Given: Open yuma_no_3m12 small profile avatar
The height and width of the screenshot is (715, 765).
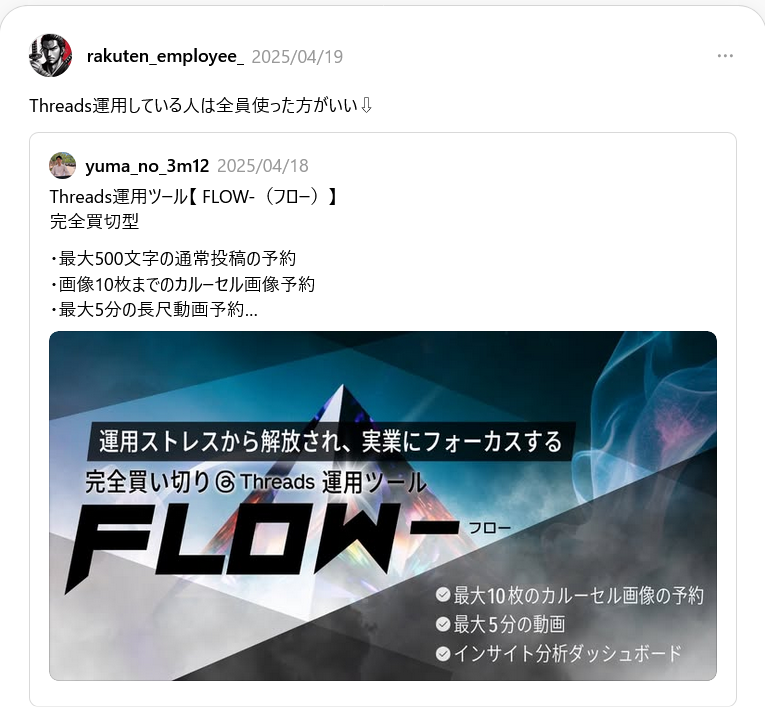Looking at the screenshot, I should pyautogui.click(x=62, y=165).
